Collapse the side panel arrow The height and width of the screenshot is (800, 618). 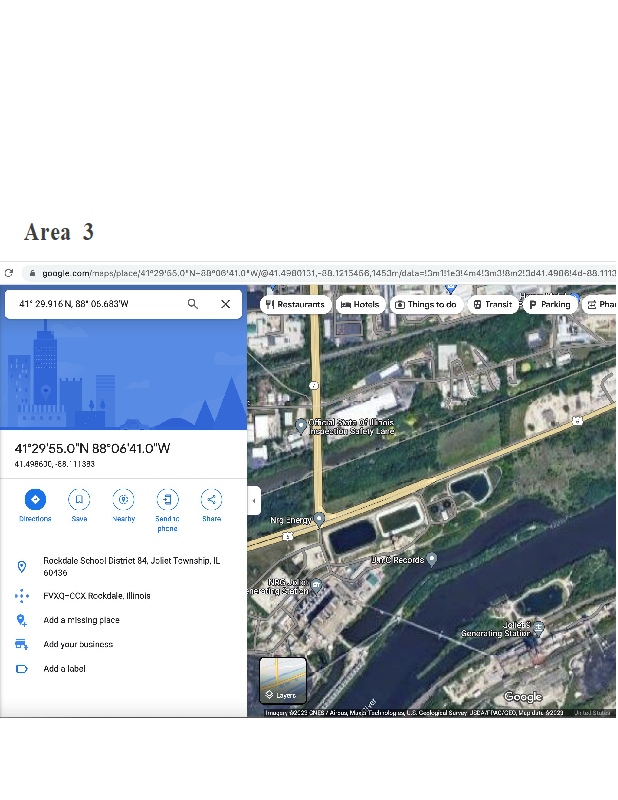coord(254,500)
